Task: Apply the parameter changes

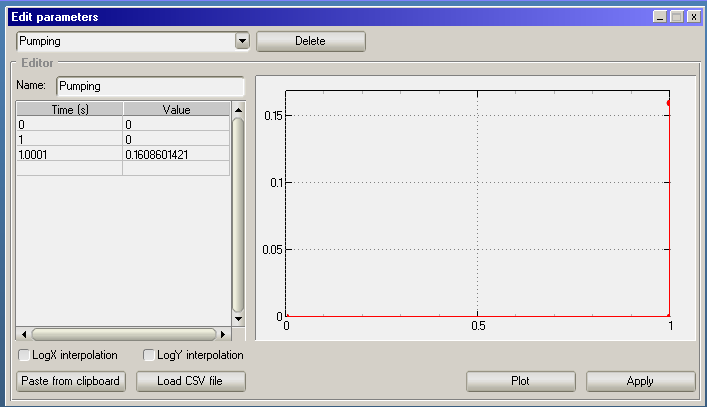Action: [x=640, y=381]
